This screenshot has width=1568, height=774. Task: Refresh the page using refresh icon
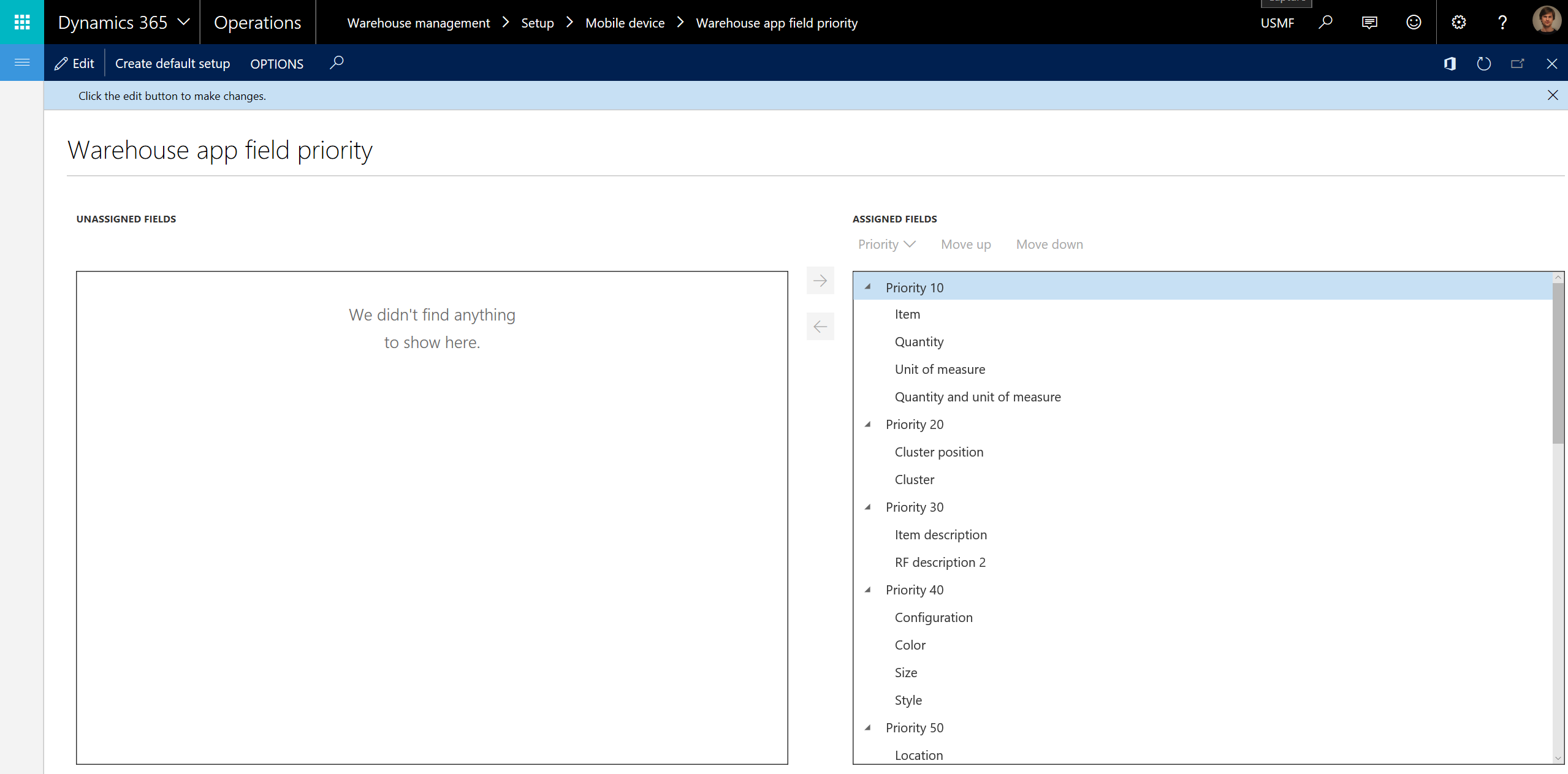[x=1483, y=64]
